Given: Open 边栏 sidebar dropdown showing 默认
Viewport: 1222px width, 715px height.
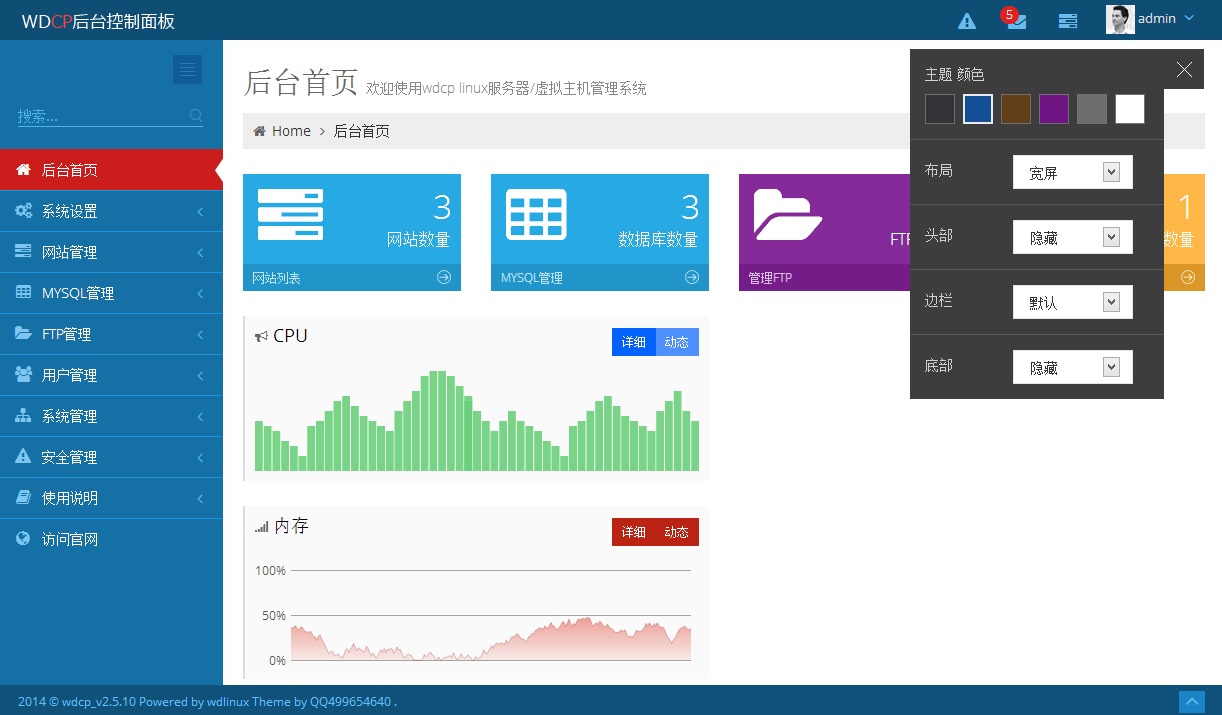Looking at the screenshot, I should point(1073,302).
